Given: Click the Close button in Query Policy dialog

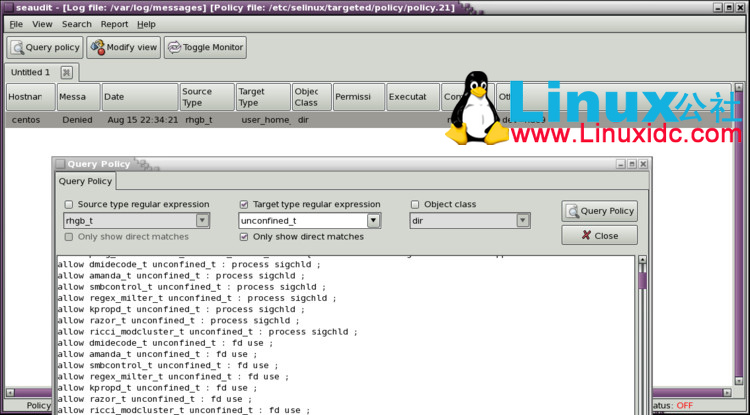Looking at the screenshot, I should pos(599,235).
